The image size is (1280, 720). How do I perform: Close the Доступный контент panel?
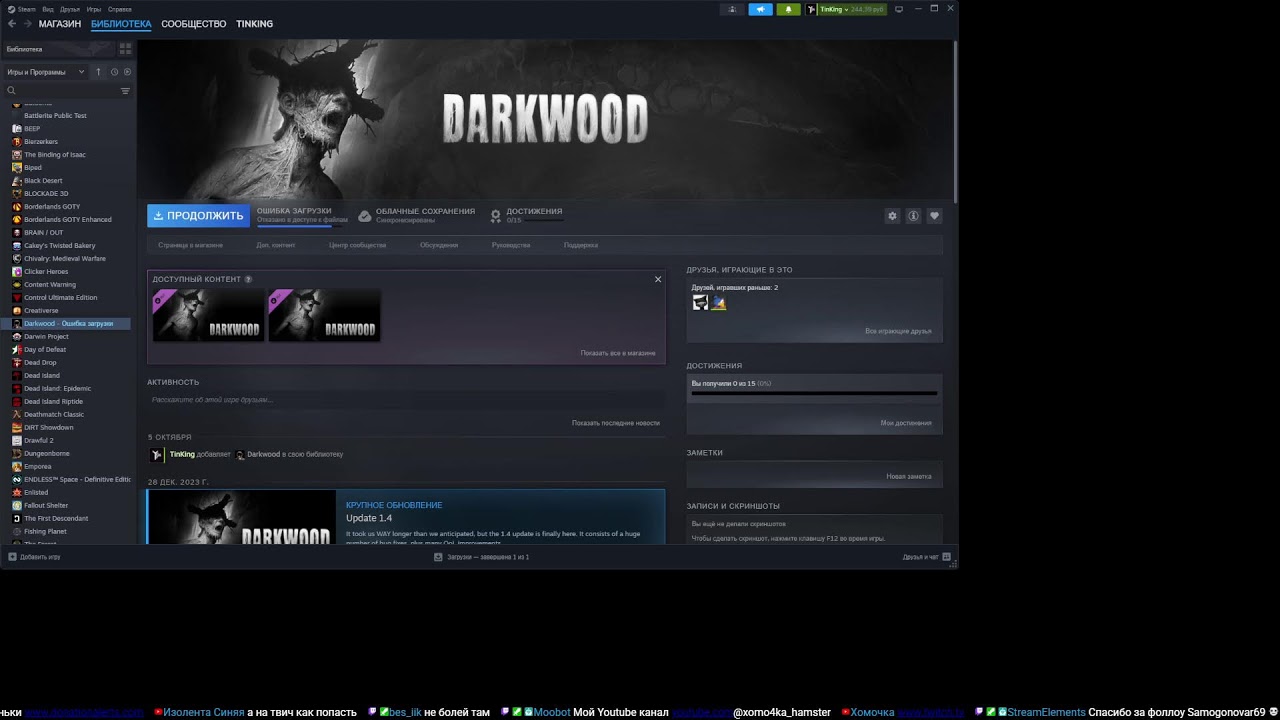click(x=658, y=279)
